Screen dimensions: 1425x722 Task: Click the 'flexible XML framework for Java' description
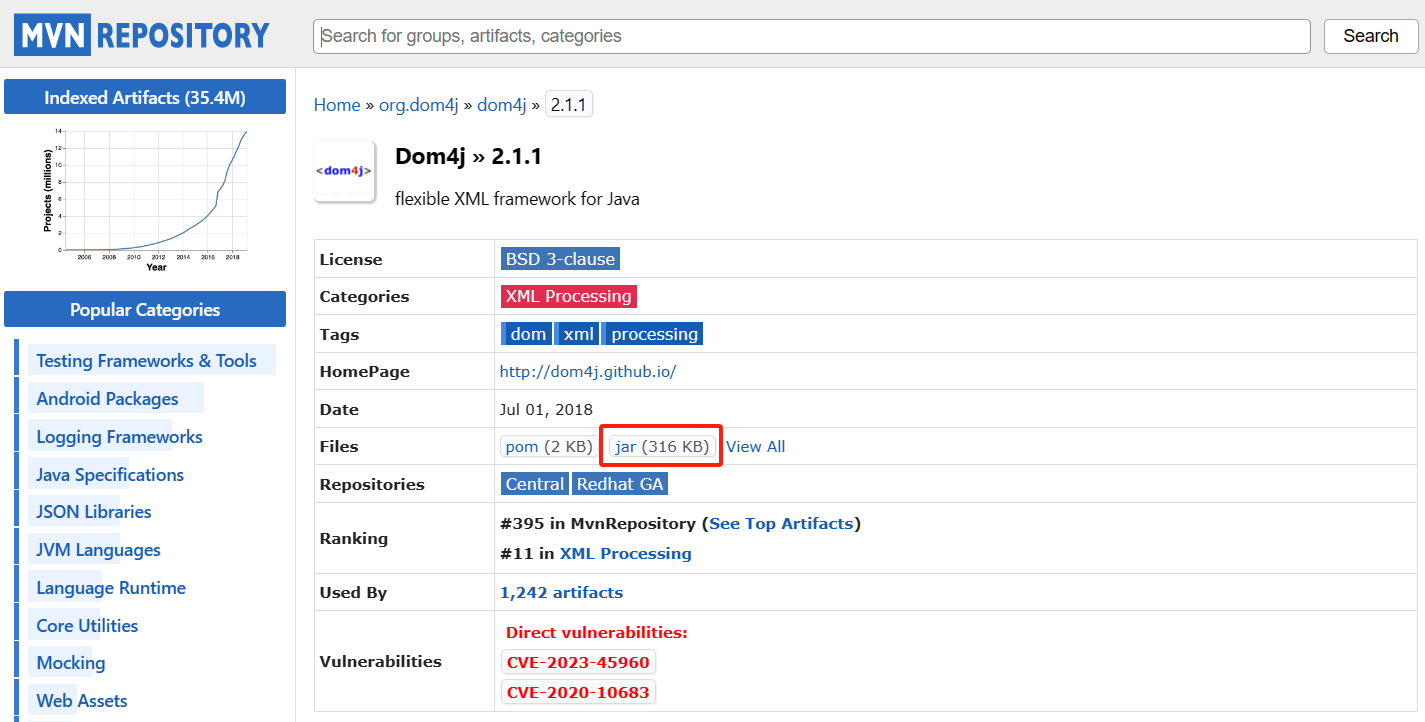517,199
